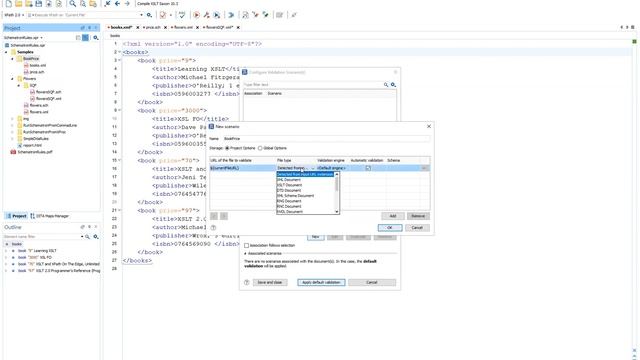Click the Back navigation arrow icon
The width and height of the screenshot is (640, 360).
(118, 4)
